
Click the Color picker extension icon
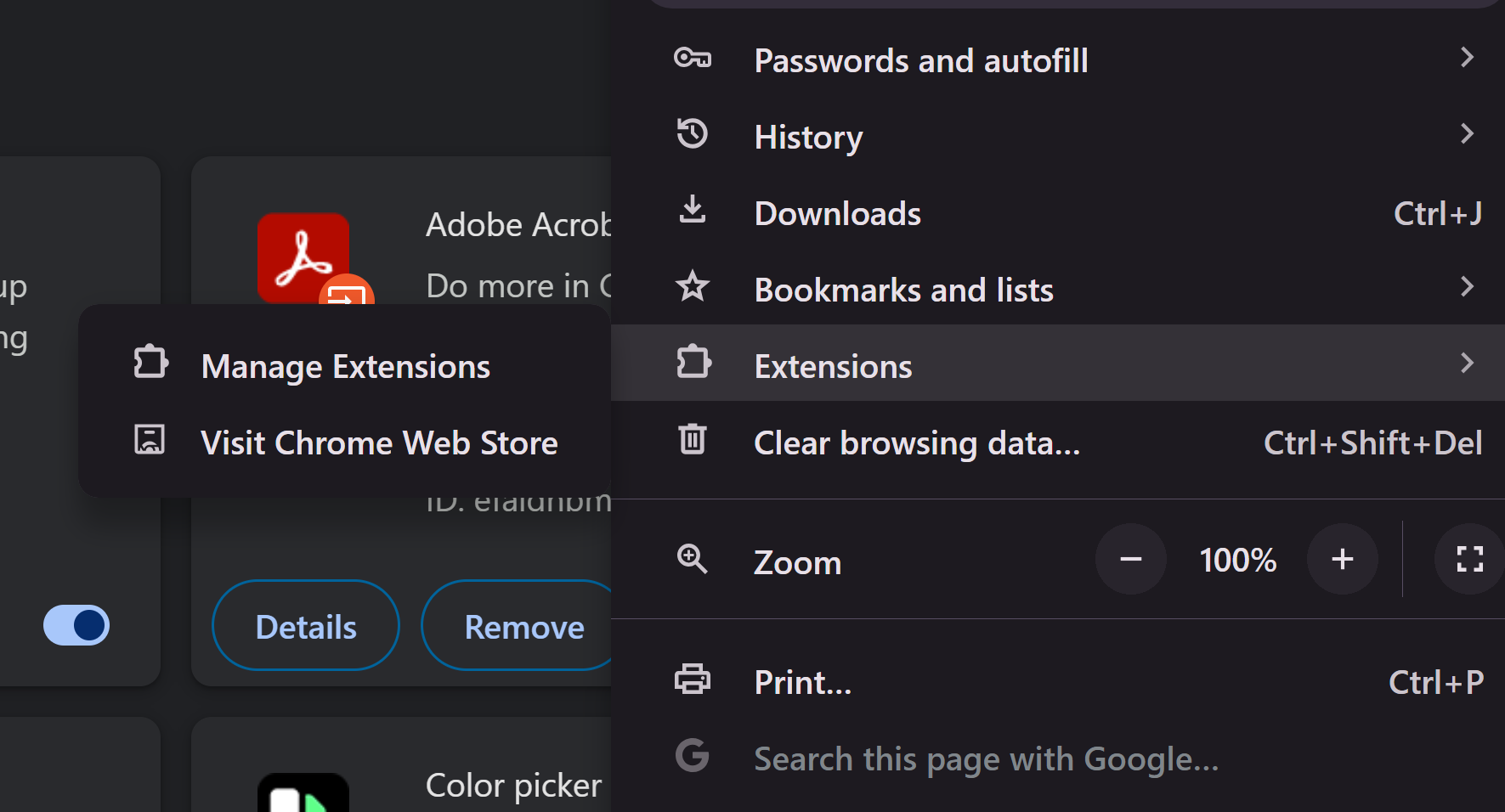click(x=303, y=793)
